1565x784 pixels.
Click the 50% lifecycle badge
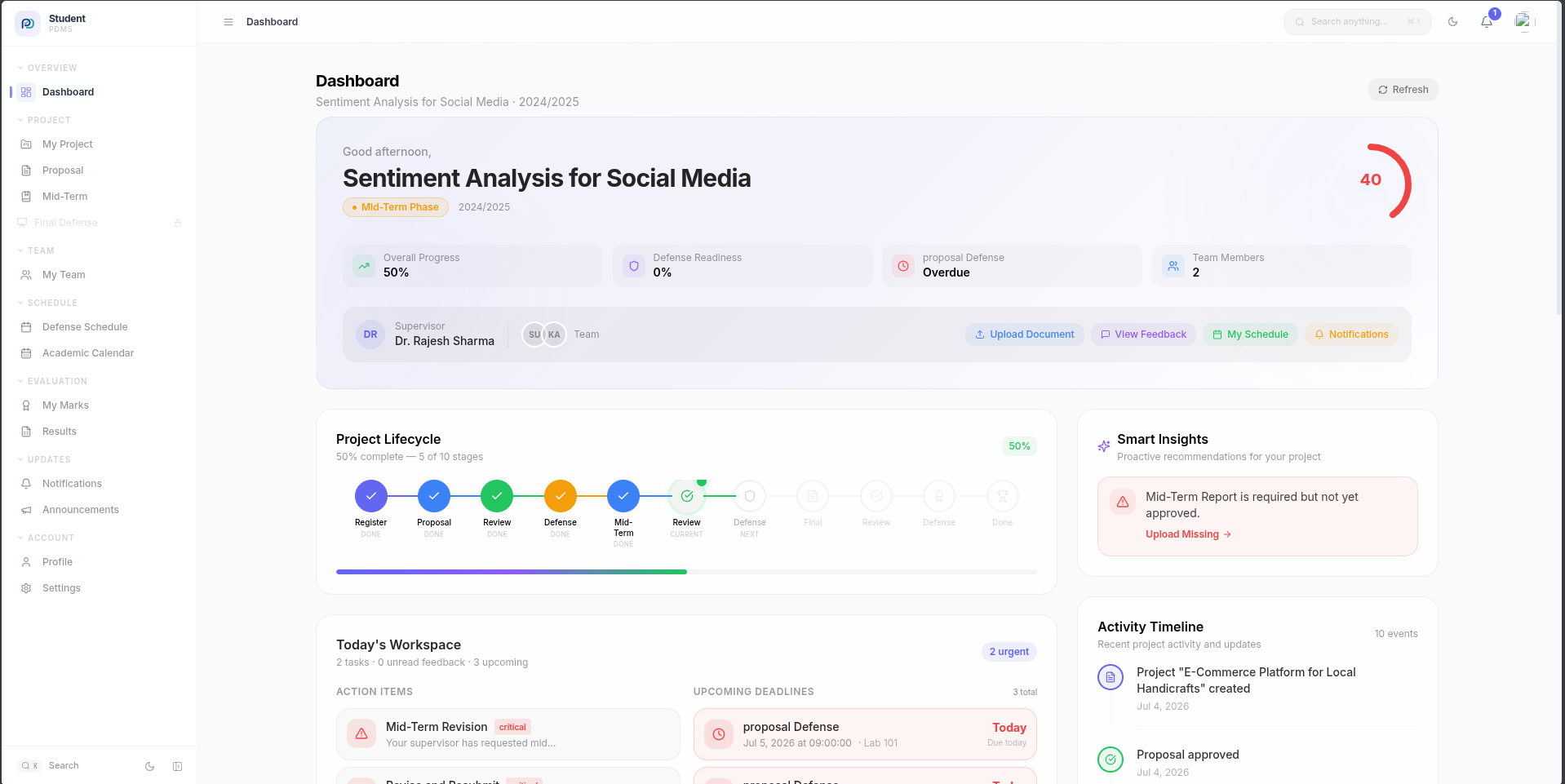(1019, 446)
